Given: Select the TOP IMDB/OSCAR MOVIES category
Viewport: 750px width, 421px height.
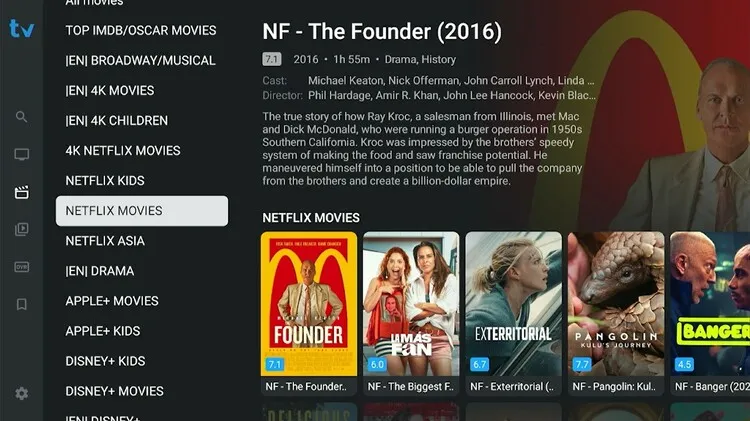Looking at the screenshot, I should coord(141,30).
